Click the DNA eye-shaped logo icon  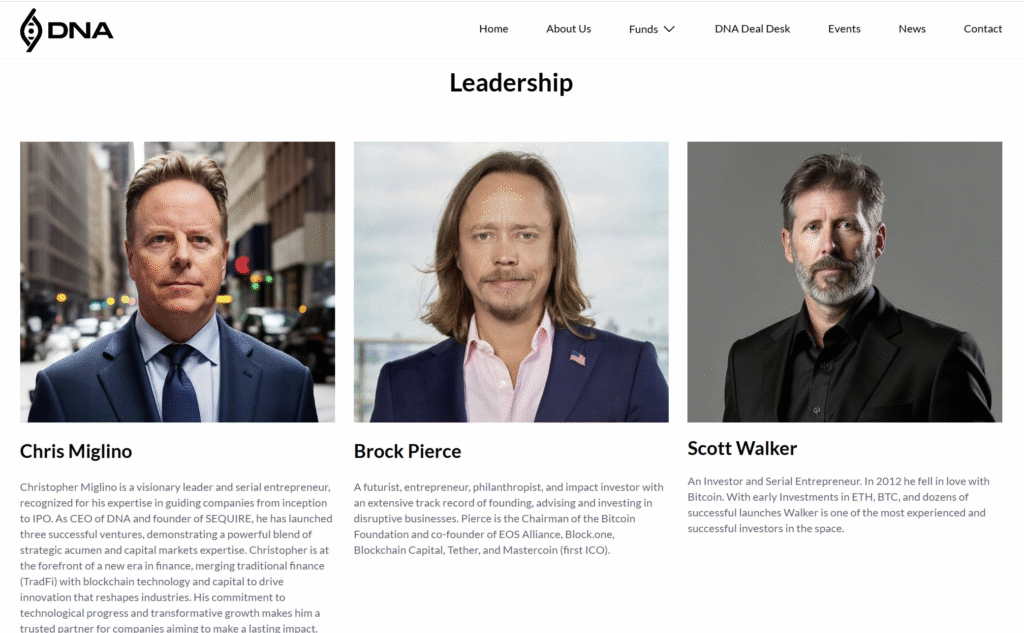click(x=31, y=30)
